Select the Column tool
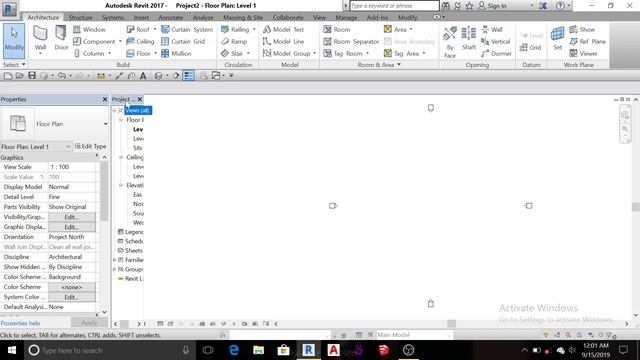640x360 pixels. 89,53
